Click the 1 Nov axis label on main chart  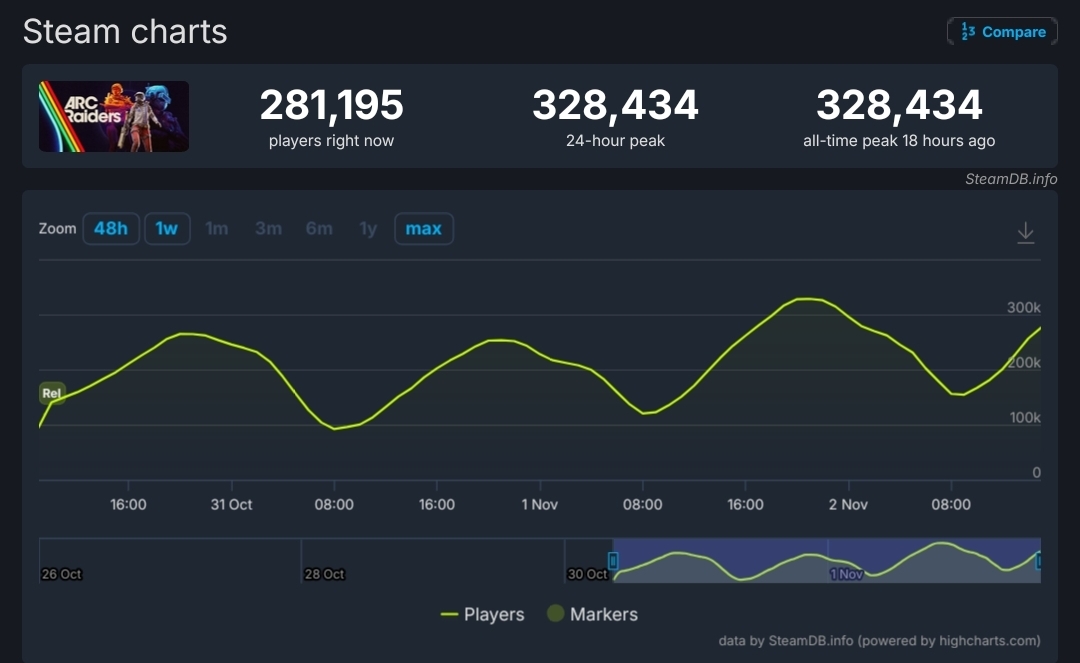[539, 505]
